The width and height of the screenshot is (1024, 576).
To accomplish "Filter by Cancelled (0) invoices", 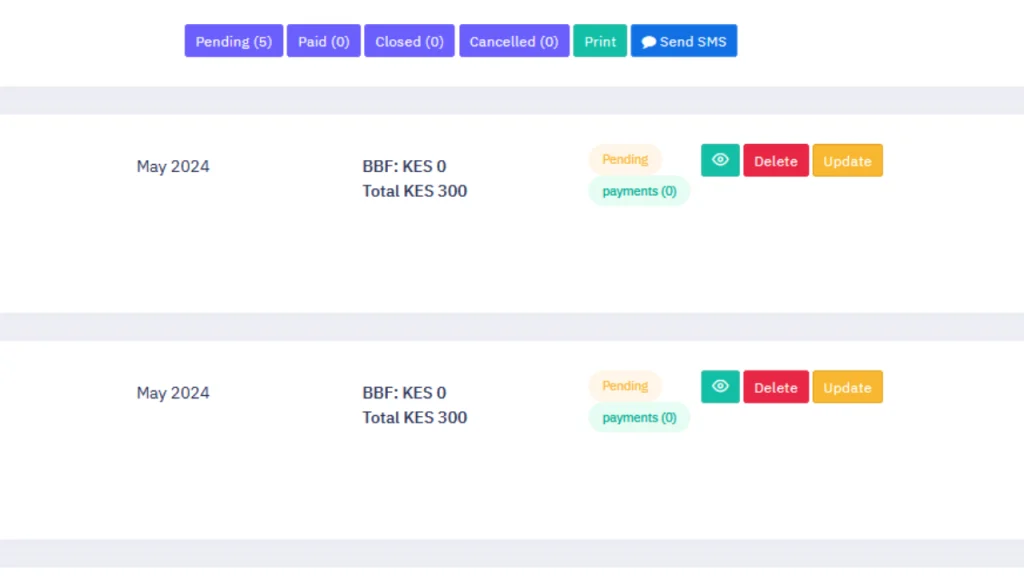I will tap(514, 41).
